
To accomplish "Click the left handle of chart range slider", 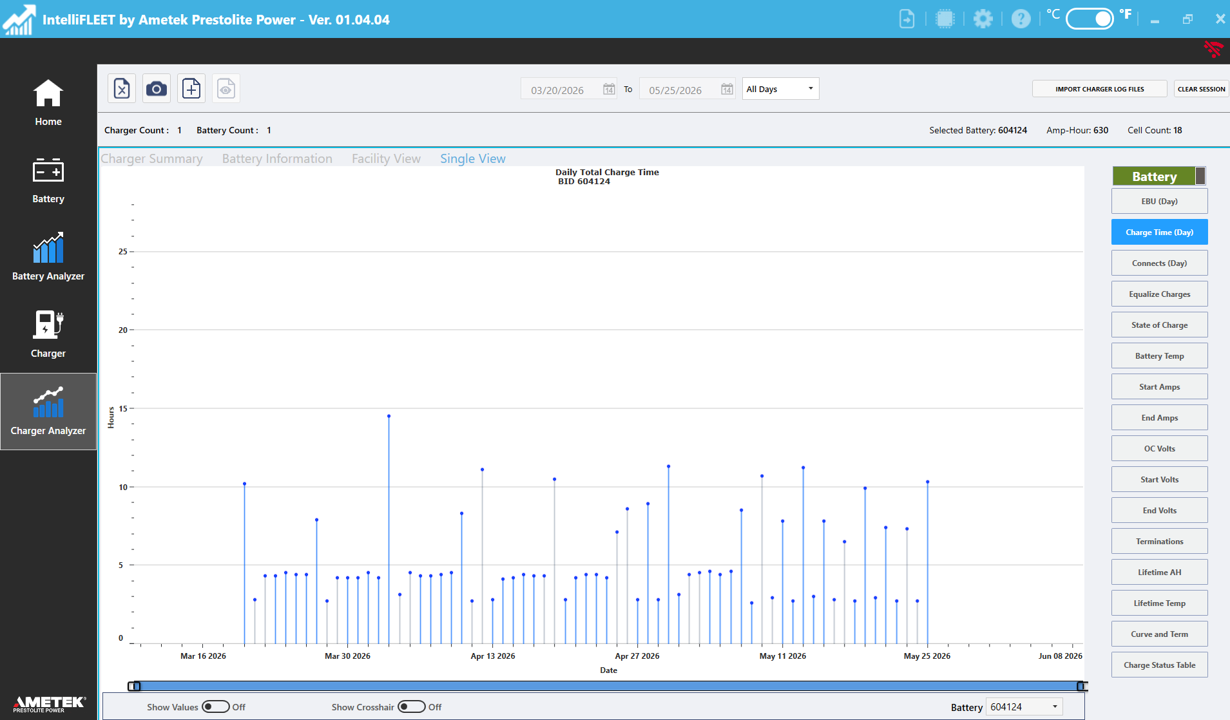I will pyautogui.click(x=134, y=686).
